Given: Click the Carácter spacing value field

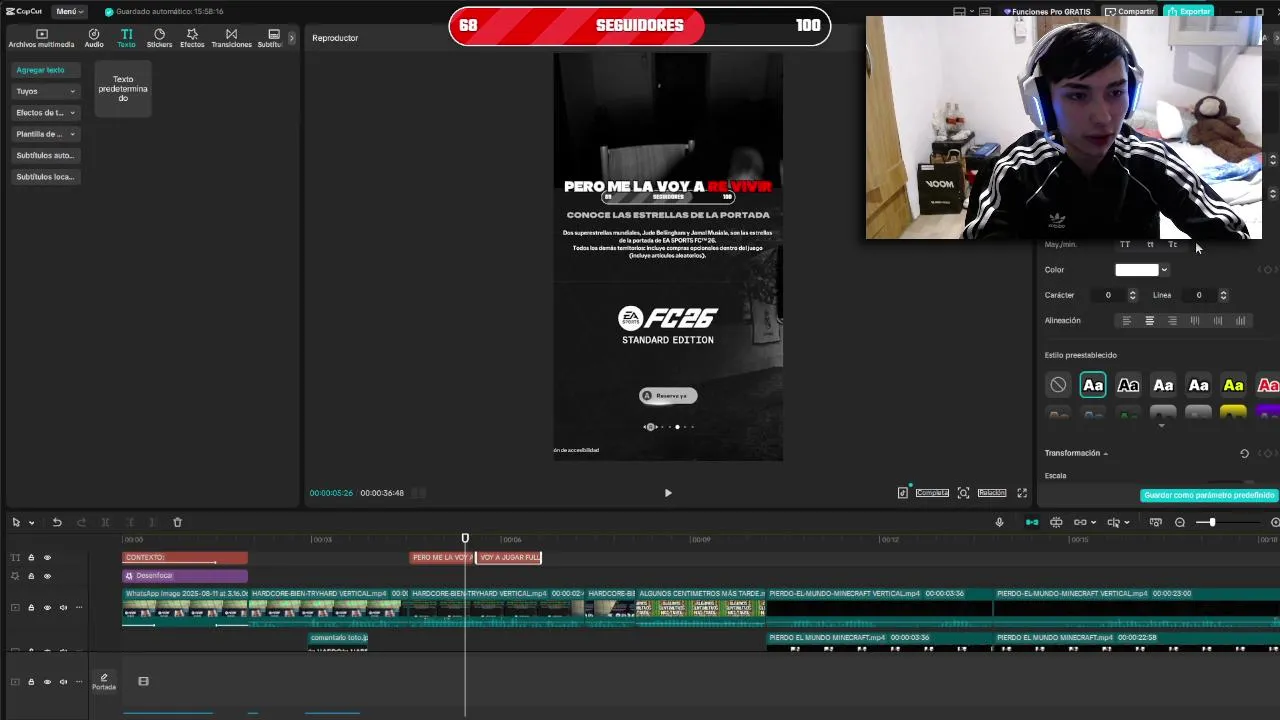Looking at the screenshot, I should coord(1107,295).
